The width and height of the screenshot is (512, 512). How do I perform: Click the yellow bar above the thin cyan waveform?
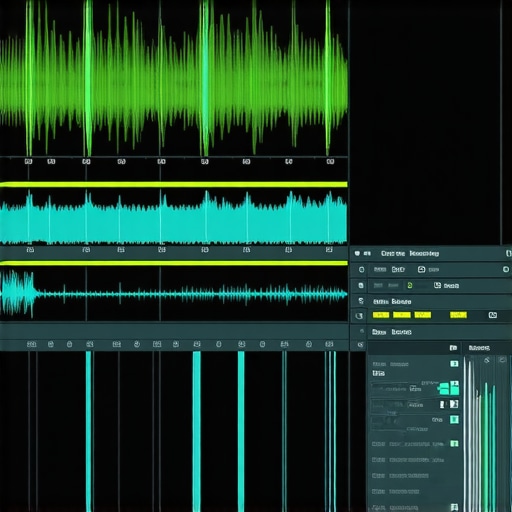pyautogui.click(x=173, y=263)
